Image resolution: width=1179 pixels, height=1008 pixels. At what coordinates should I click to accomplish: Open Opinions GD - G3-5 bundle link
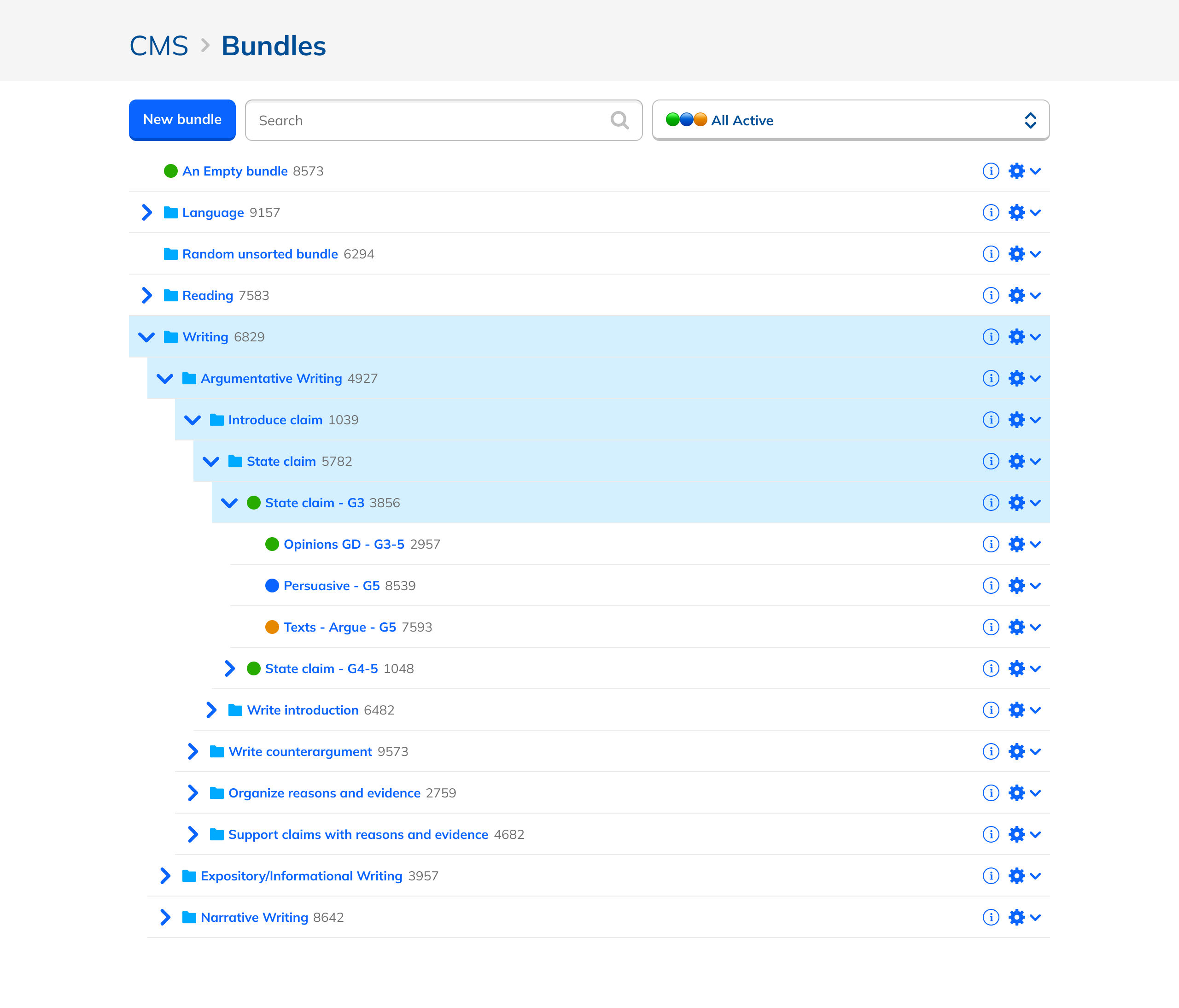[344, 544]
